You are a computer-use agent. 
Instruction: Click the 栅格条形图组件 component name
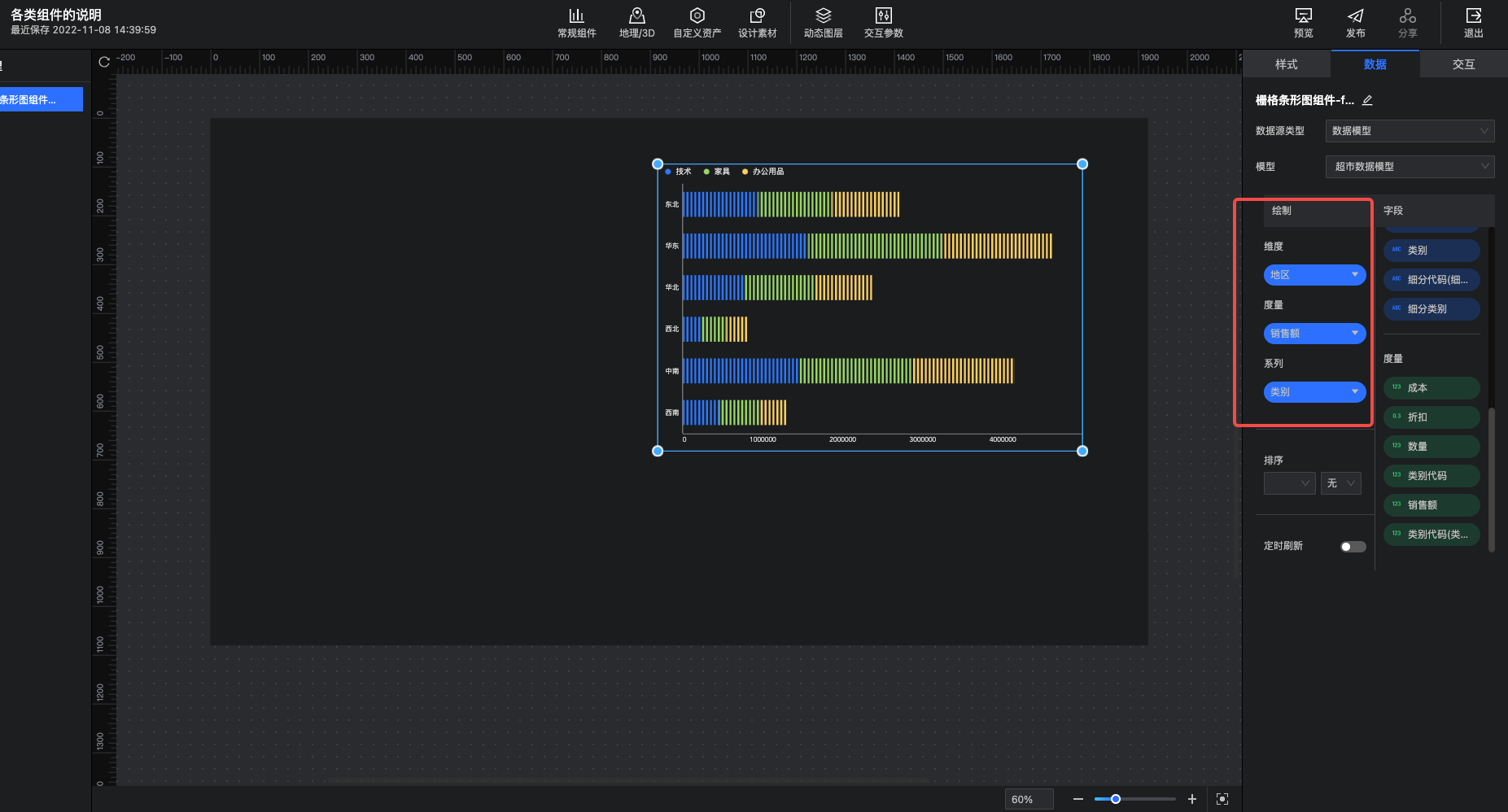pyautogui.click(x=1305, y=100)
